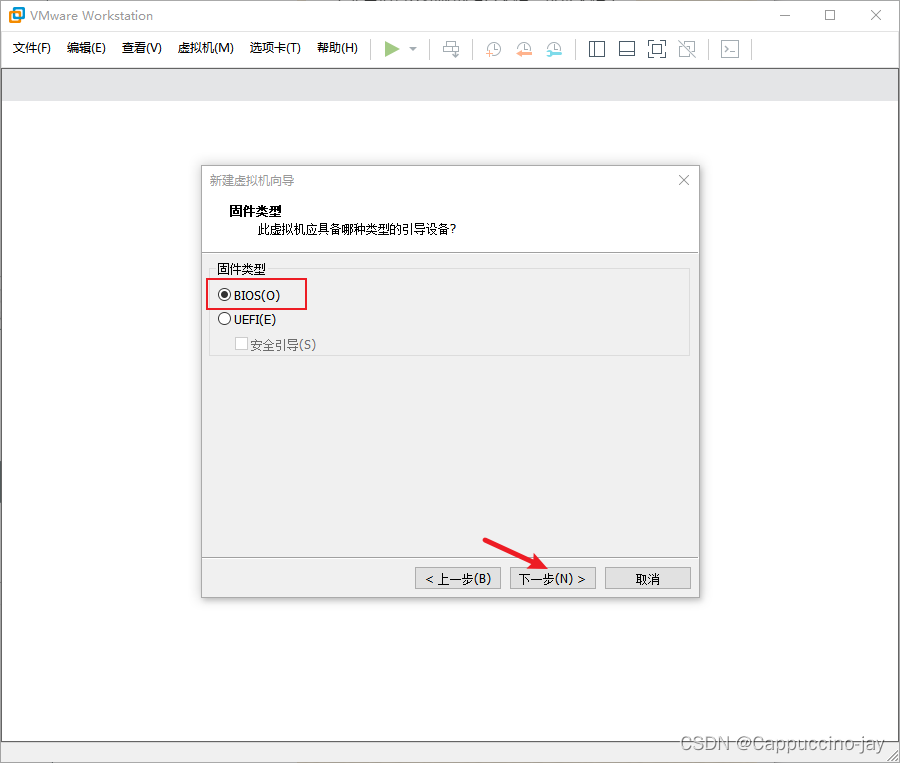Open snapshot manager wrench clock icon

point(554,49)
